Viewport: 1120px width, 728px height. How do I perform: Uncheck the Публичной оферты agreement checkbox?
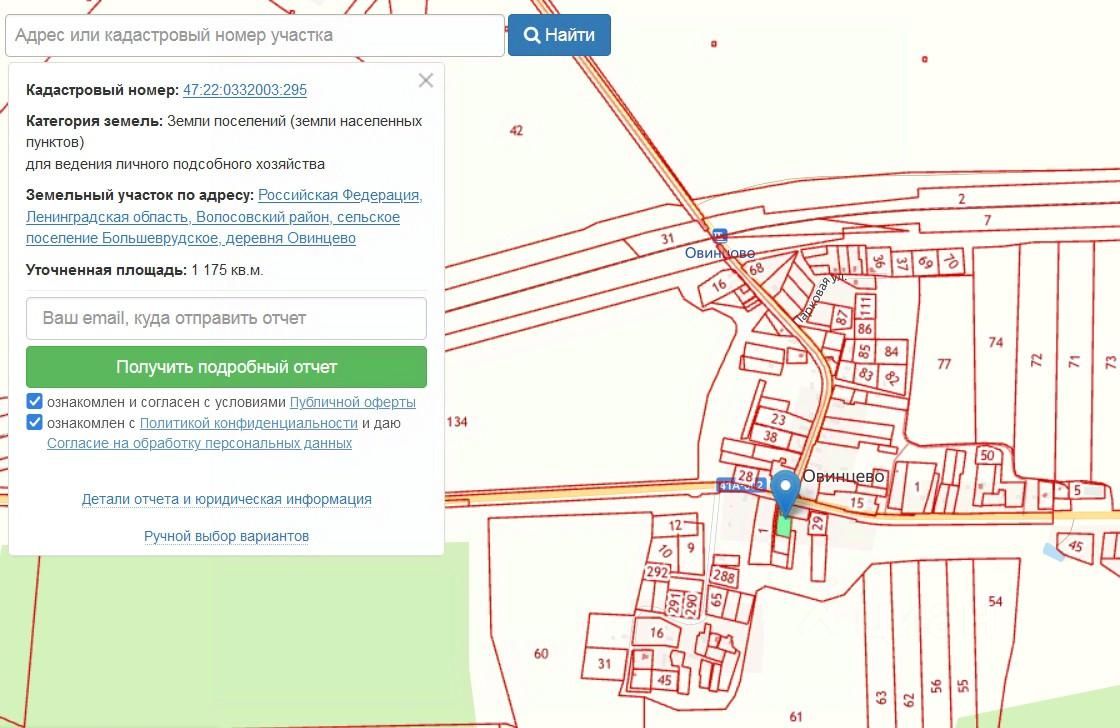tap(35, 402)
